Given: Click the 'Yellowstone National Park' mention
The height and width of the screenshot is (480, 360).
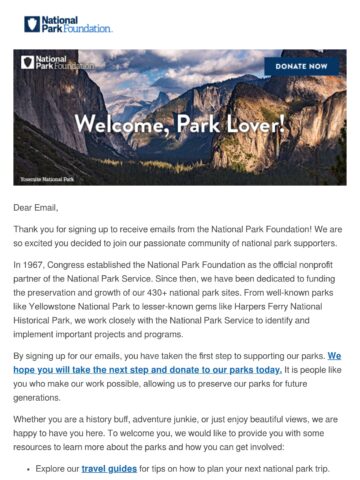Looking at the screenshot, I should [x=79, y=307].
